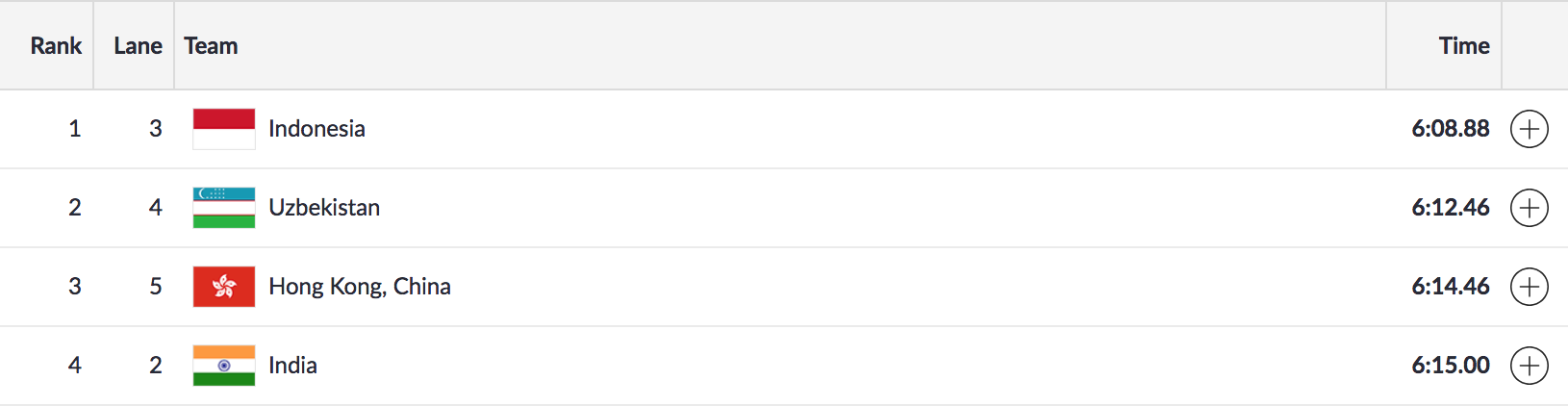1568x406 pixels.
Task: Click the India flag icon
Action: [224, 366]
